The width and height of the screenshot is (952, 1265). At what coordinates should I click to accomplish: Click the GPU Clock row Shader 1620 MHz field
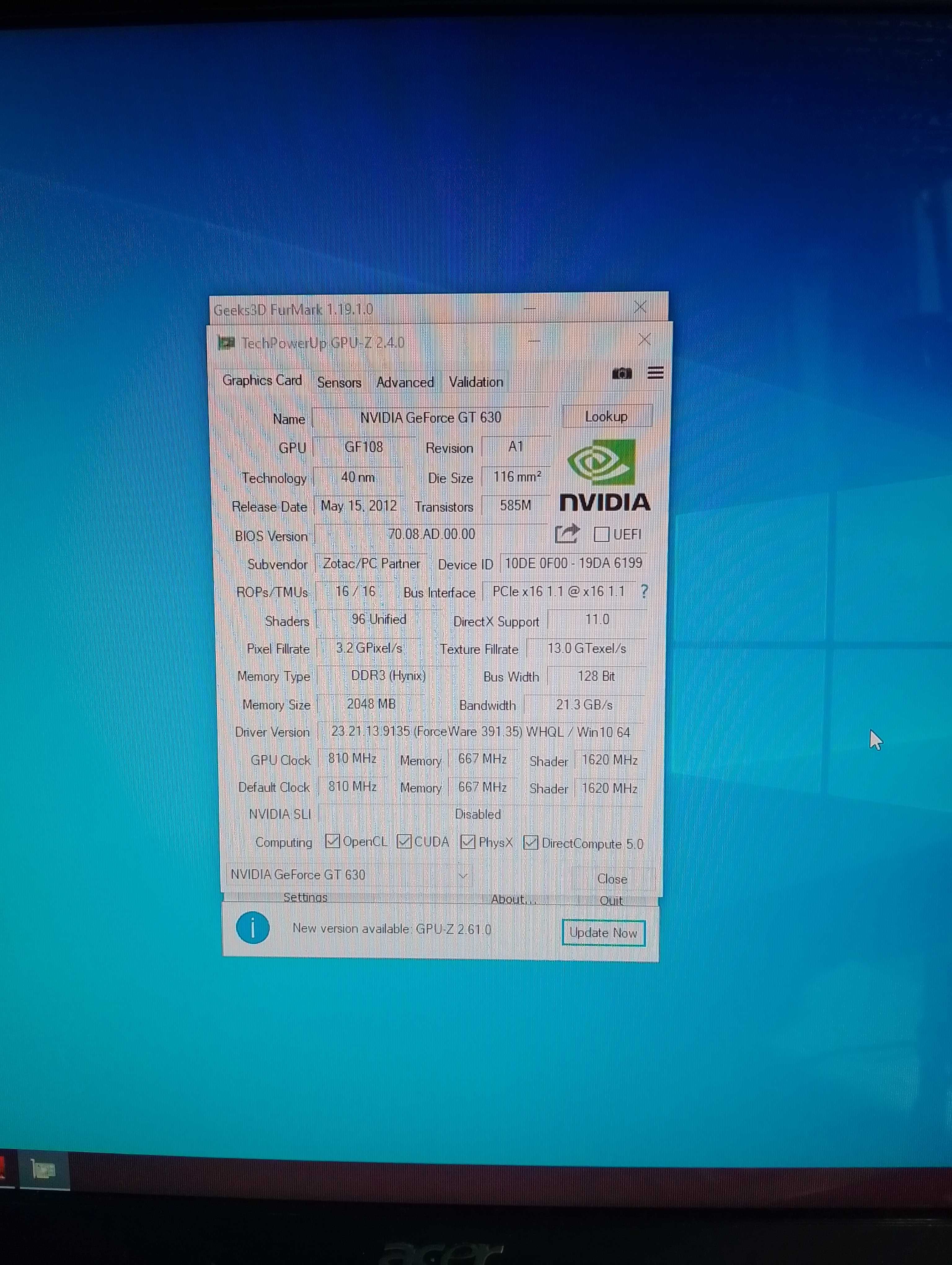609,760
